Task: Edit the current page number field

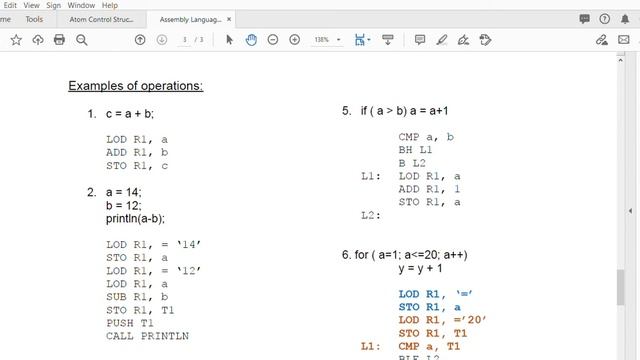Action: tap(184, 40)
